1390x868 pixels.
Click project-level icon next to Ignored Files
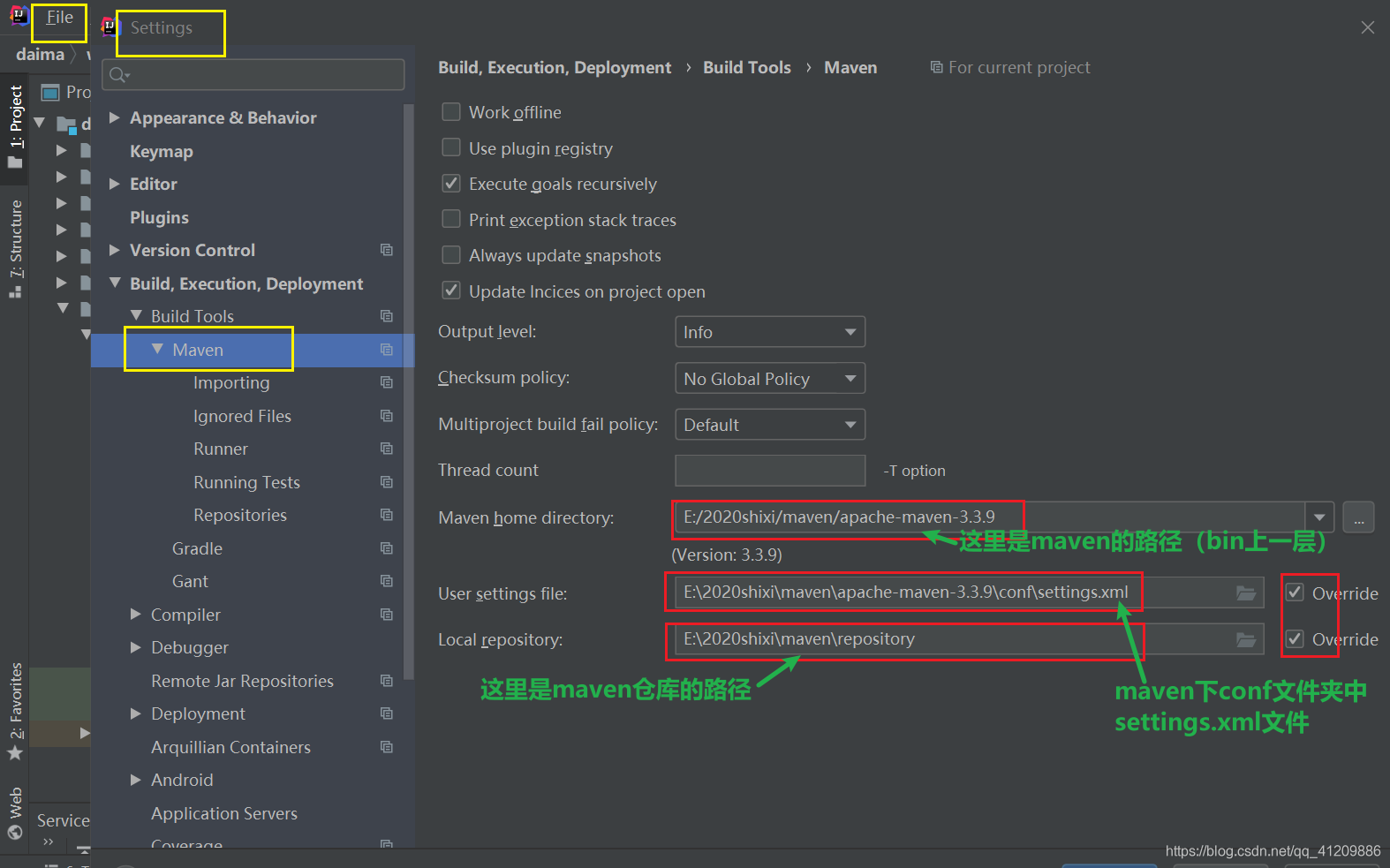click(387, 416)
